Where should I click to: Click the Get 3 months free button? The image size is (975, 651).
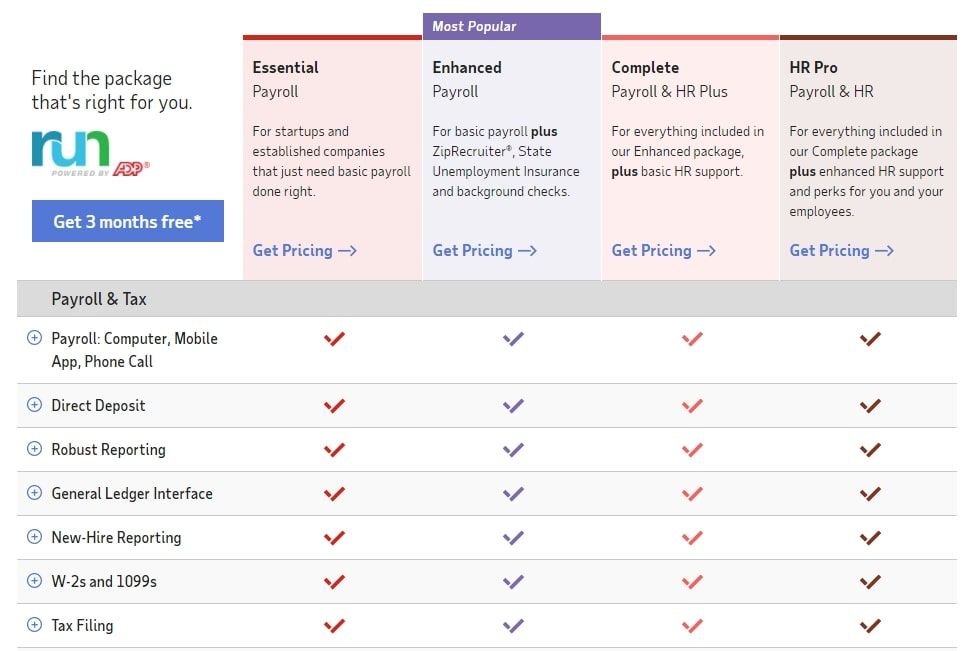[127, 221]
